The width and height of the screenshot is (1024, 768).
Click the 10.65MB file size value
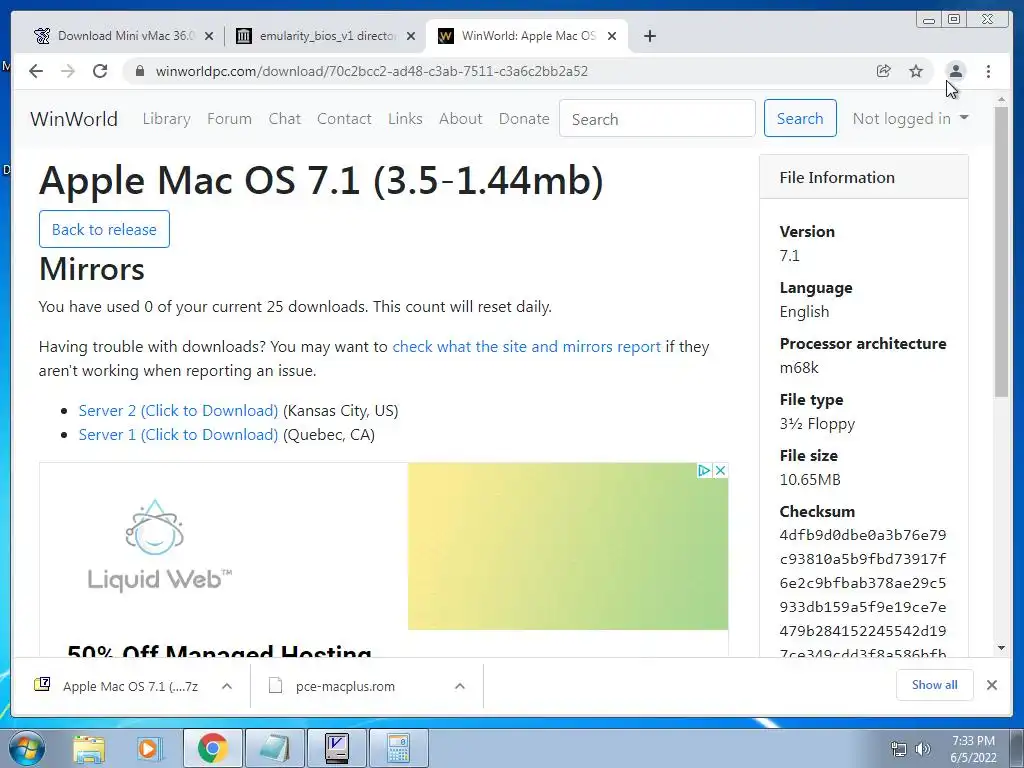pyautogui.click(x=810, y=479)
